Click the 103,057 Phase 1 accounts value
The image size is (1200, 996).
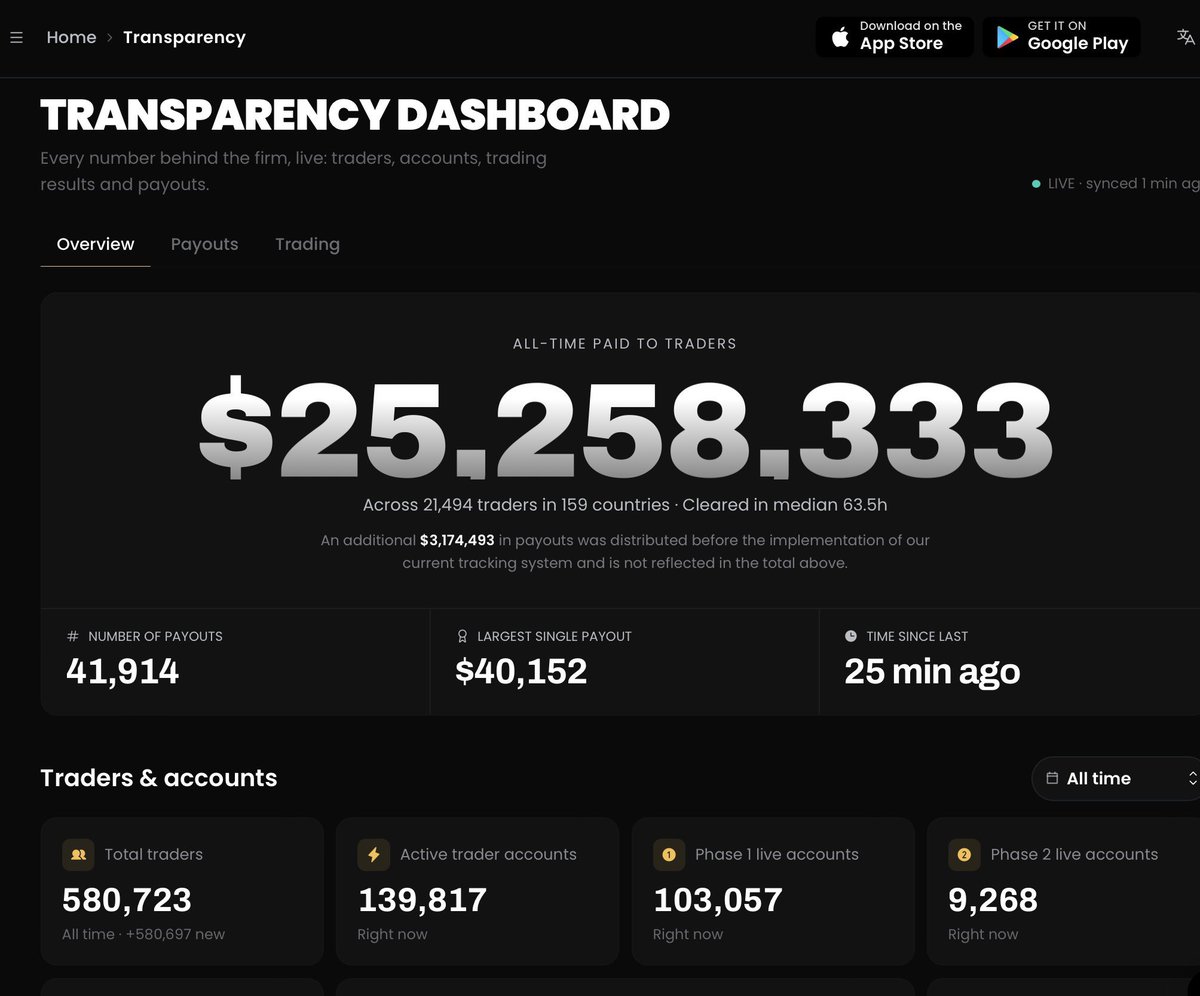[x=717, y=900]
